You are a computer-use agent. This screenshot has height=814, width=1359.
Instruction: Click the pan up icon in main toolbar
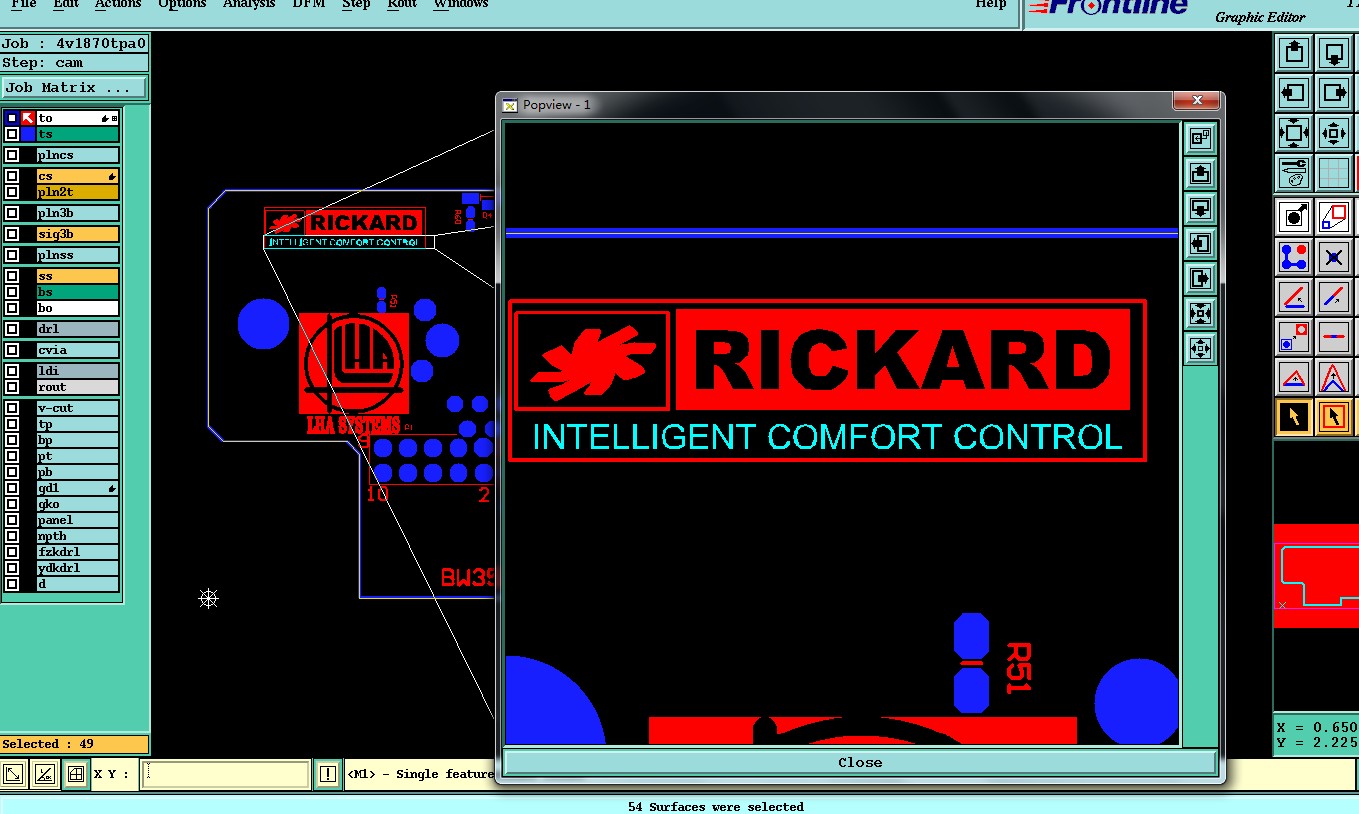[1294, 52]
